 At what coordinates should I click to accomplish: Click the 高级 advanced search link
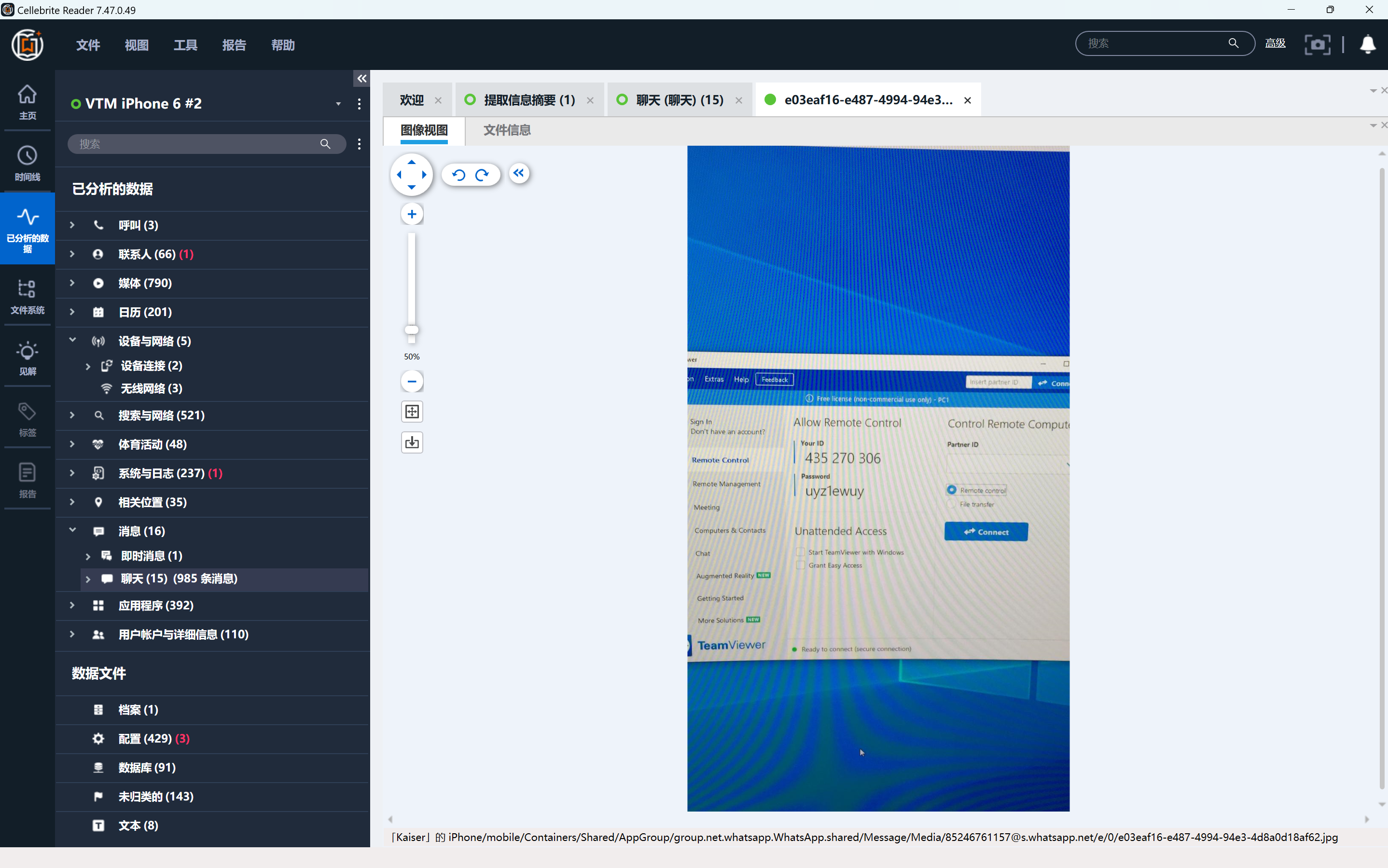[1275, 43]
